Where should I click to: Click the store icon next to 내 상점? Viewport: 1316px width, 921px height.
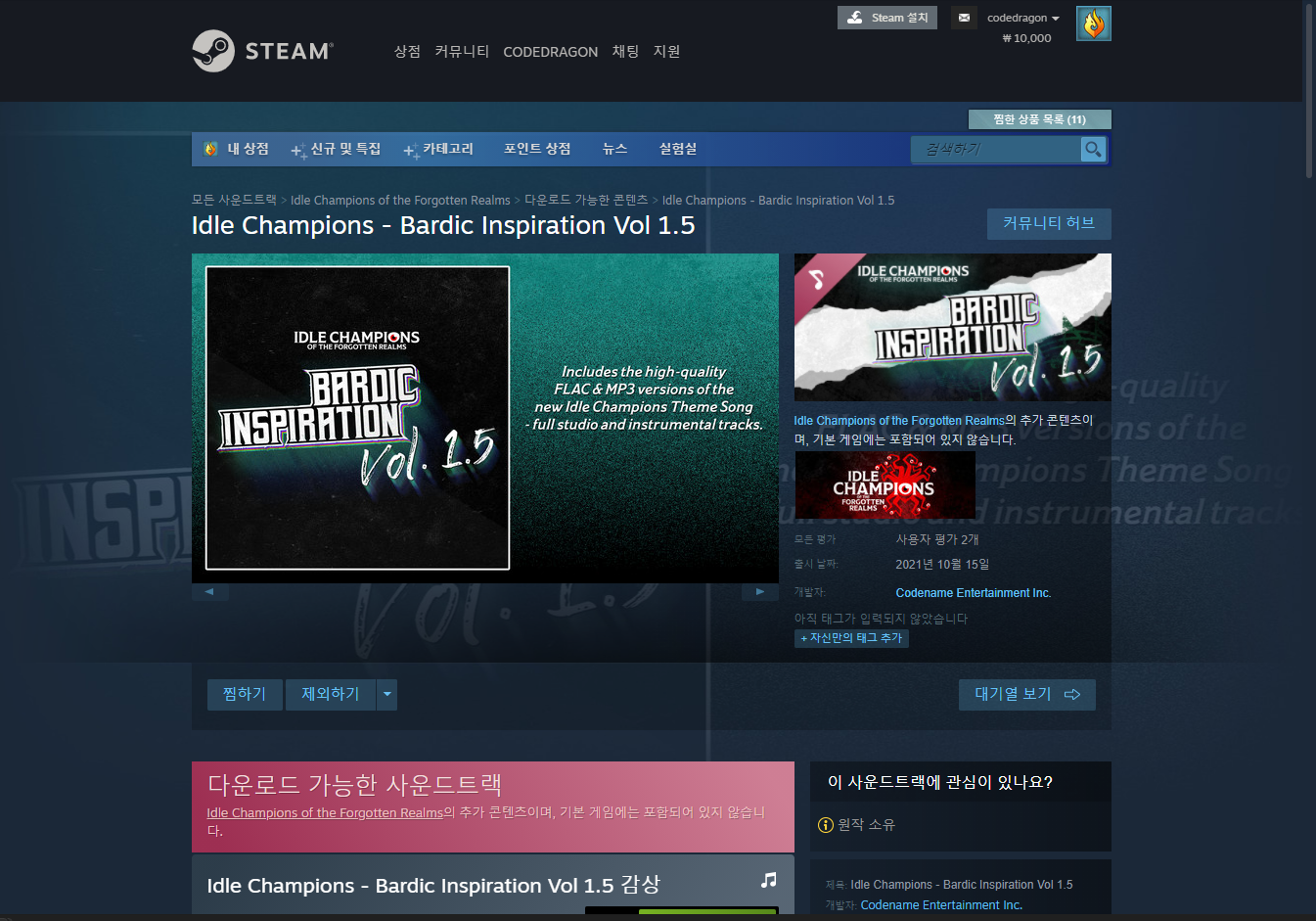(x=210, y=149)
